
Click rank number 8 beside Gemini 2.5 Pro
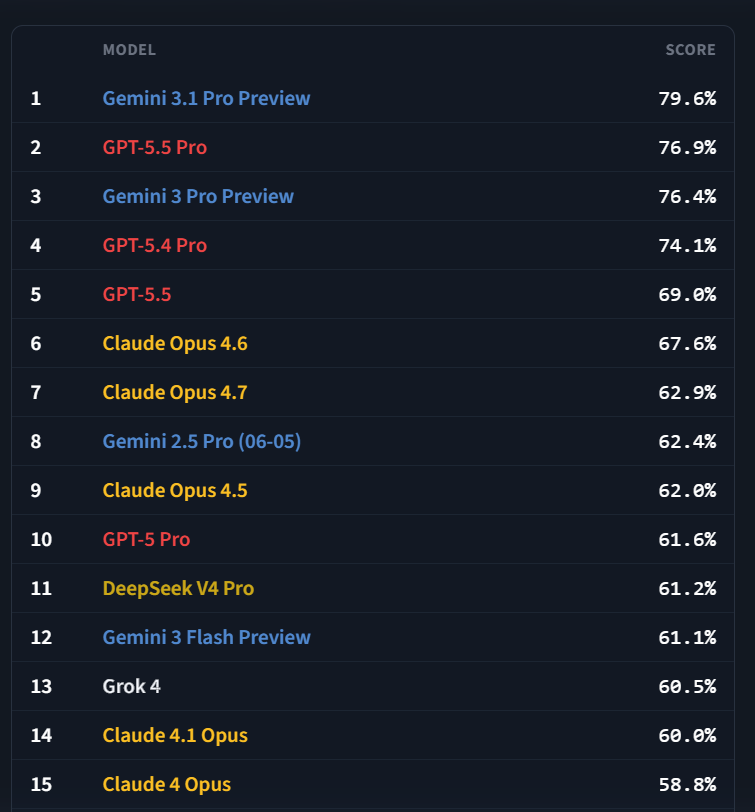click(x=36, y=442)
